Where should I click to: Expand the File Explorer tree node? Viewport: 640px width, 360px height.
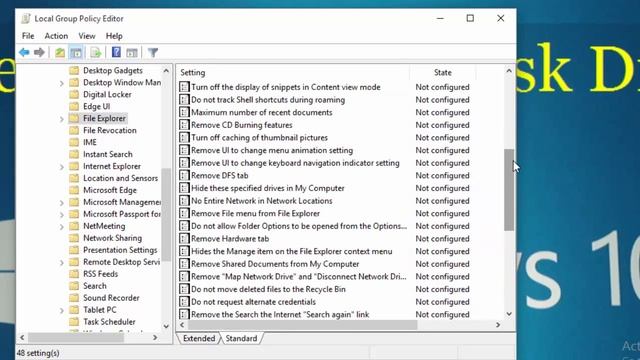pyautogui.click(x=62, y=119)
